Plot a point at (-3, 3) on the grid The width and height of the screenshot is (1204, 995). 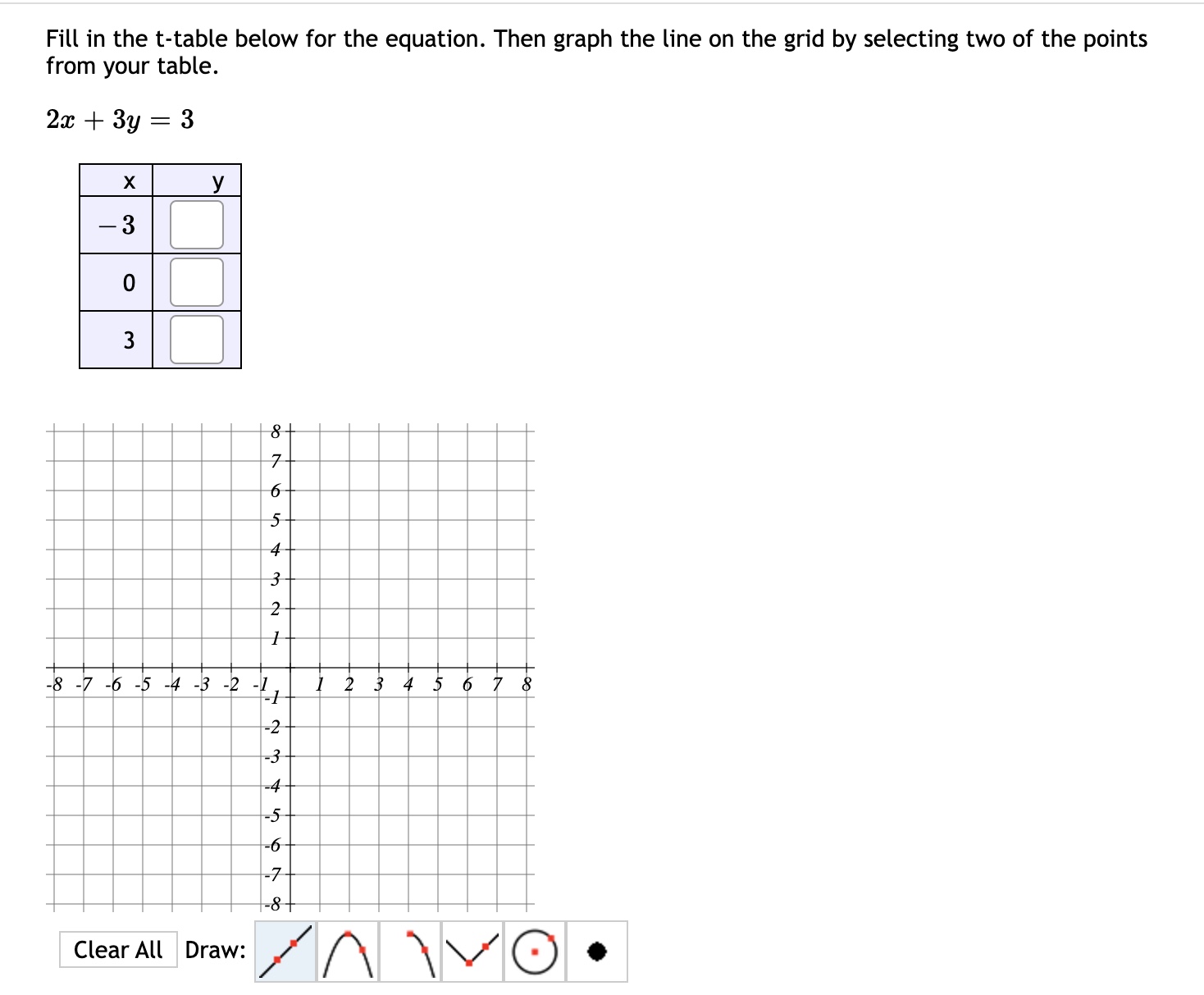pos(203,577)
